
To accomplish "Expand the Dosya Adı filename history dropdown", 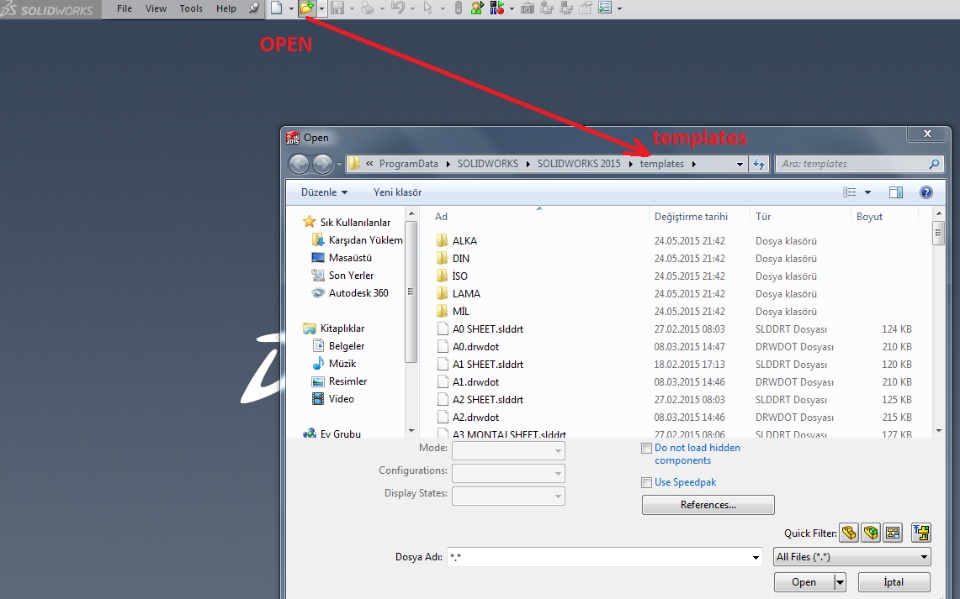I will [756, 557].
